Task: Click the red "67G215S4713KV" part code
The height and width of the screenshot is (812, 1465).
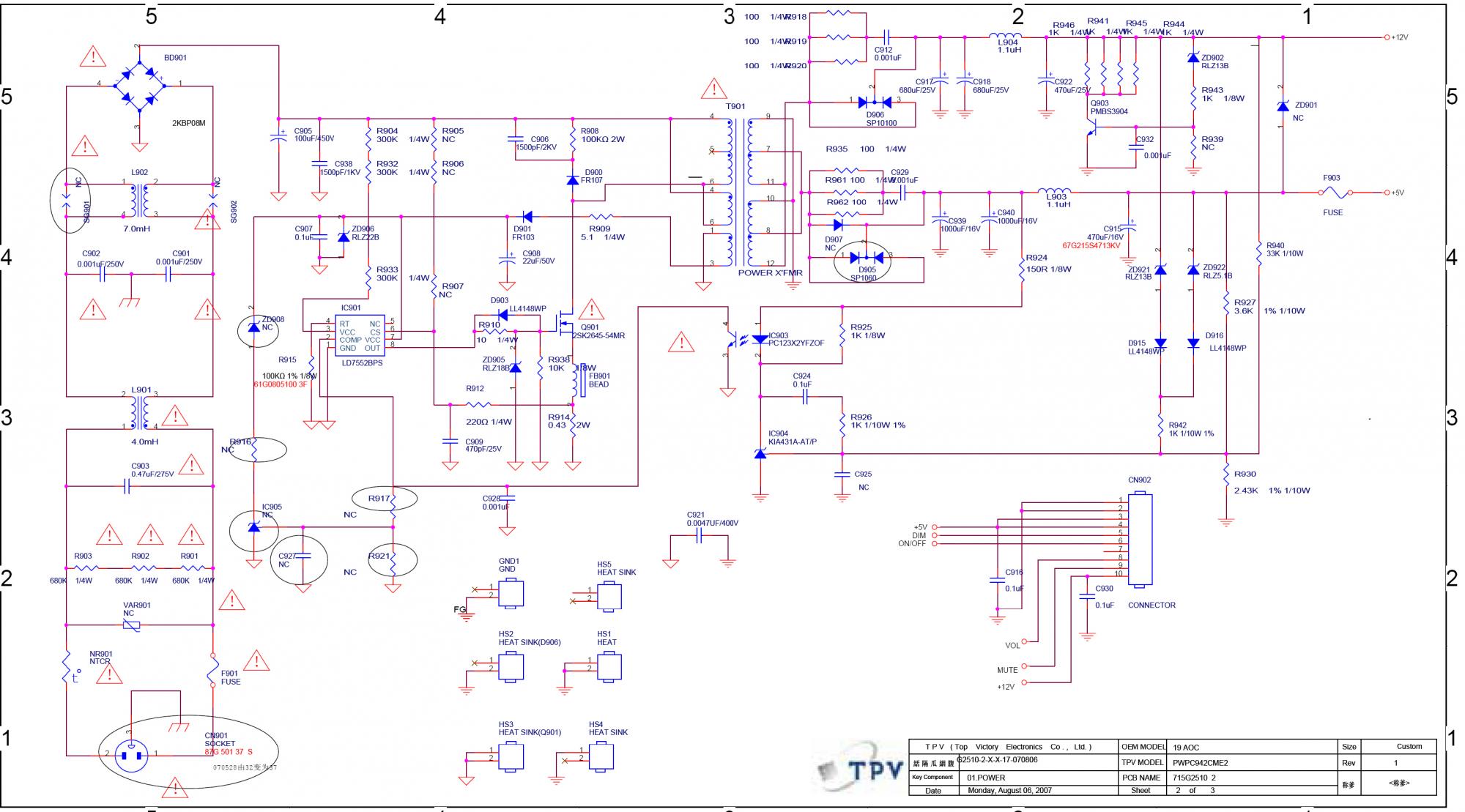Action: tap(1091, 245)
